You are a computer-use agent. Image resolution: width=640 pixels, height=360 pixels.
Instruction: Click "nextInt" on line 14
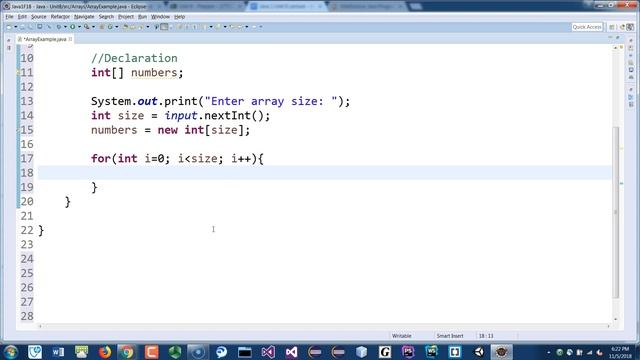tap(227, 116)
